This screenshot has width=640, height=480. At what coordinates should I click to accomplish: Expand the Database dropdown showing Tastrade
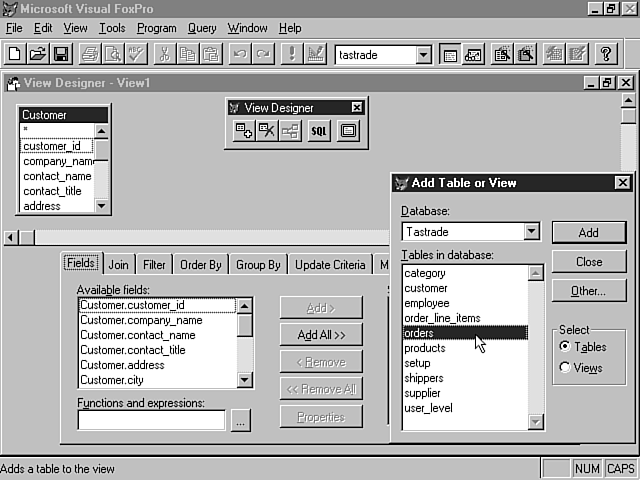coord(531,232)
